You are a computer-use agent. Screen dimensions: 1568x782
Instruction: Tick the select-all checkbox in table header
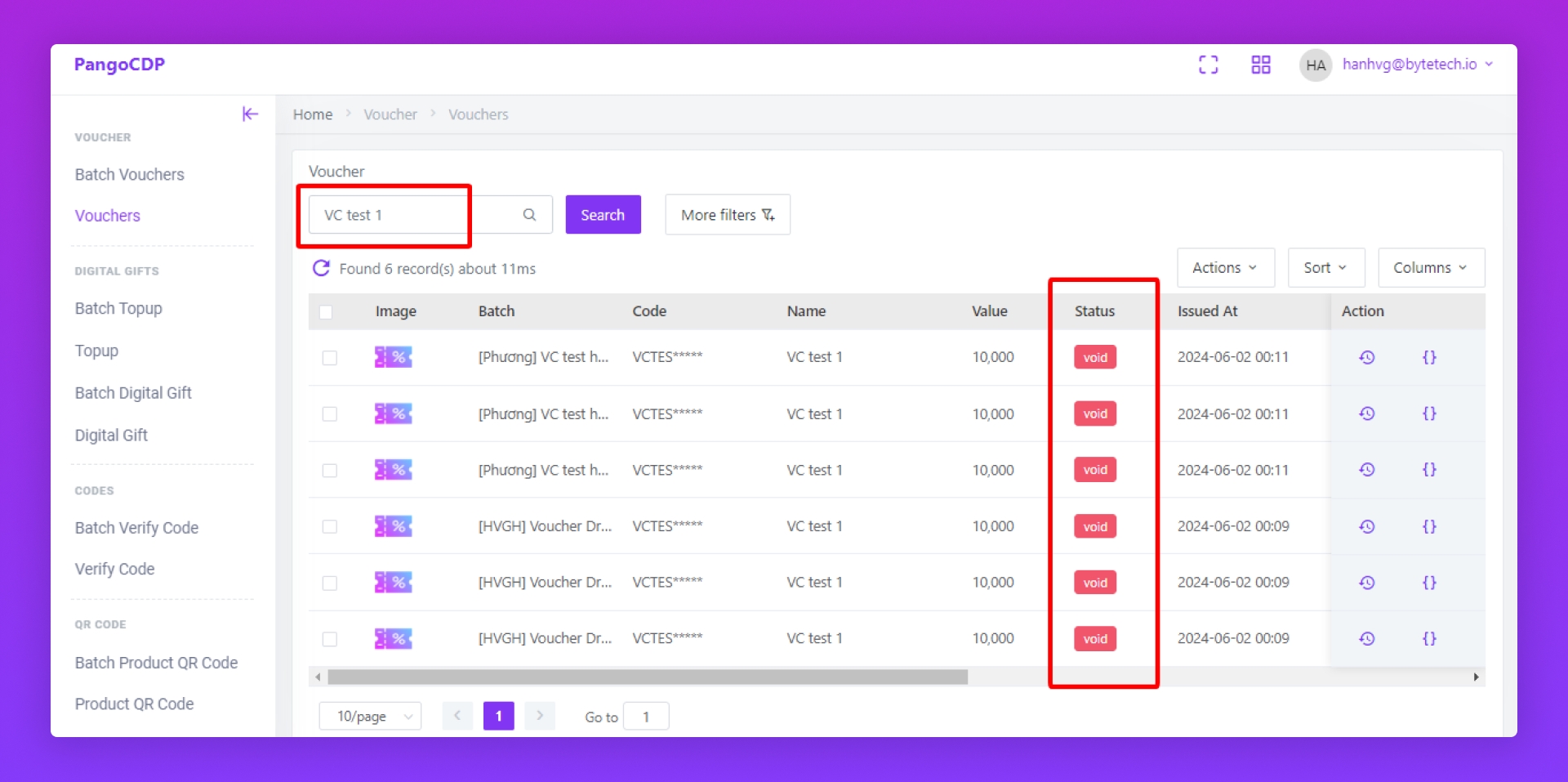coord(326,312)
